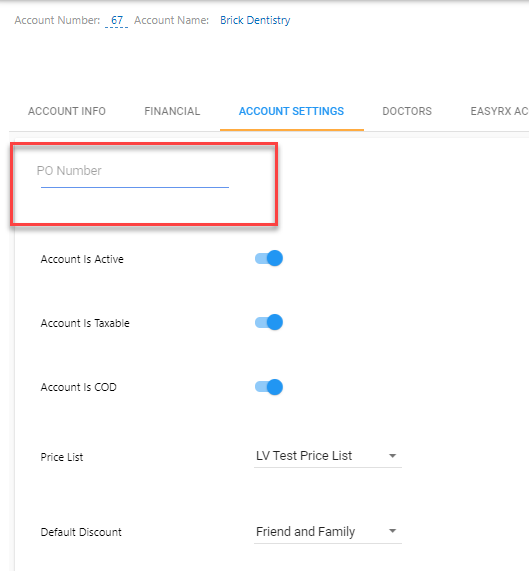Click the Account Is Active label
529x571 pixels.
tap(82, 259)
